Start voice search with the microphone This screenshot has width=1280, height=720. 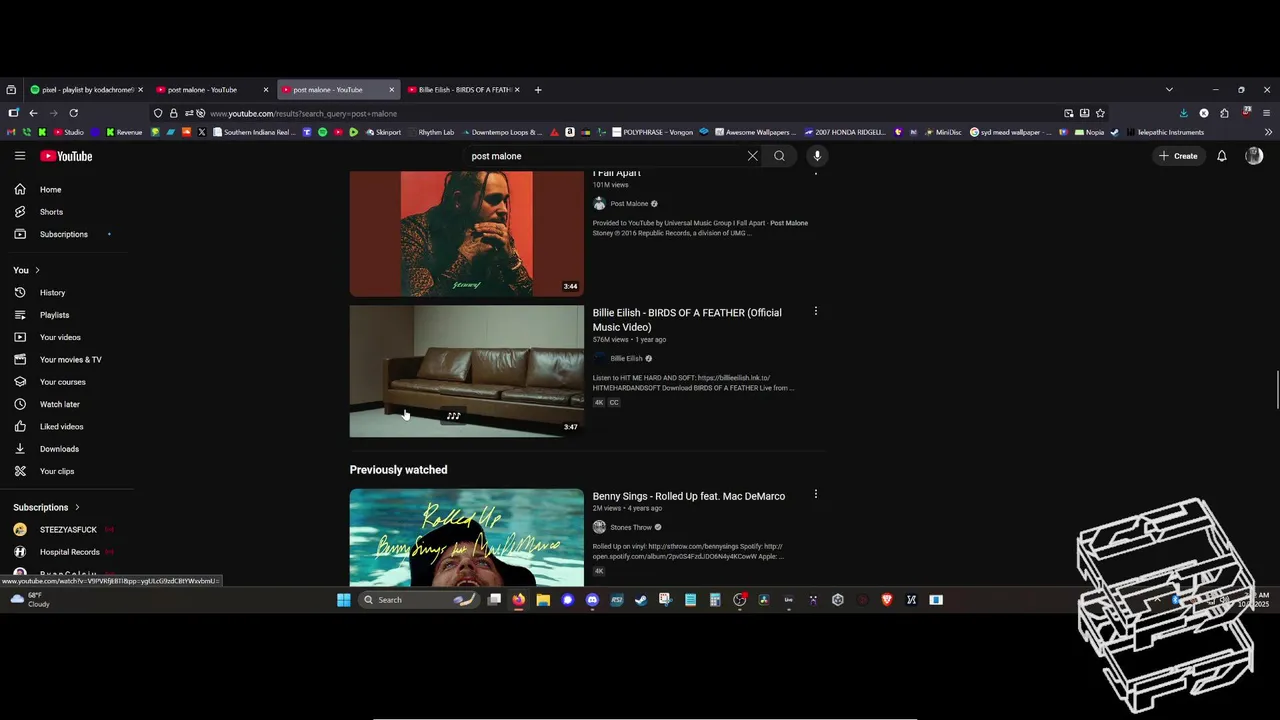click(817, 156)
